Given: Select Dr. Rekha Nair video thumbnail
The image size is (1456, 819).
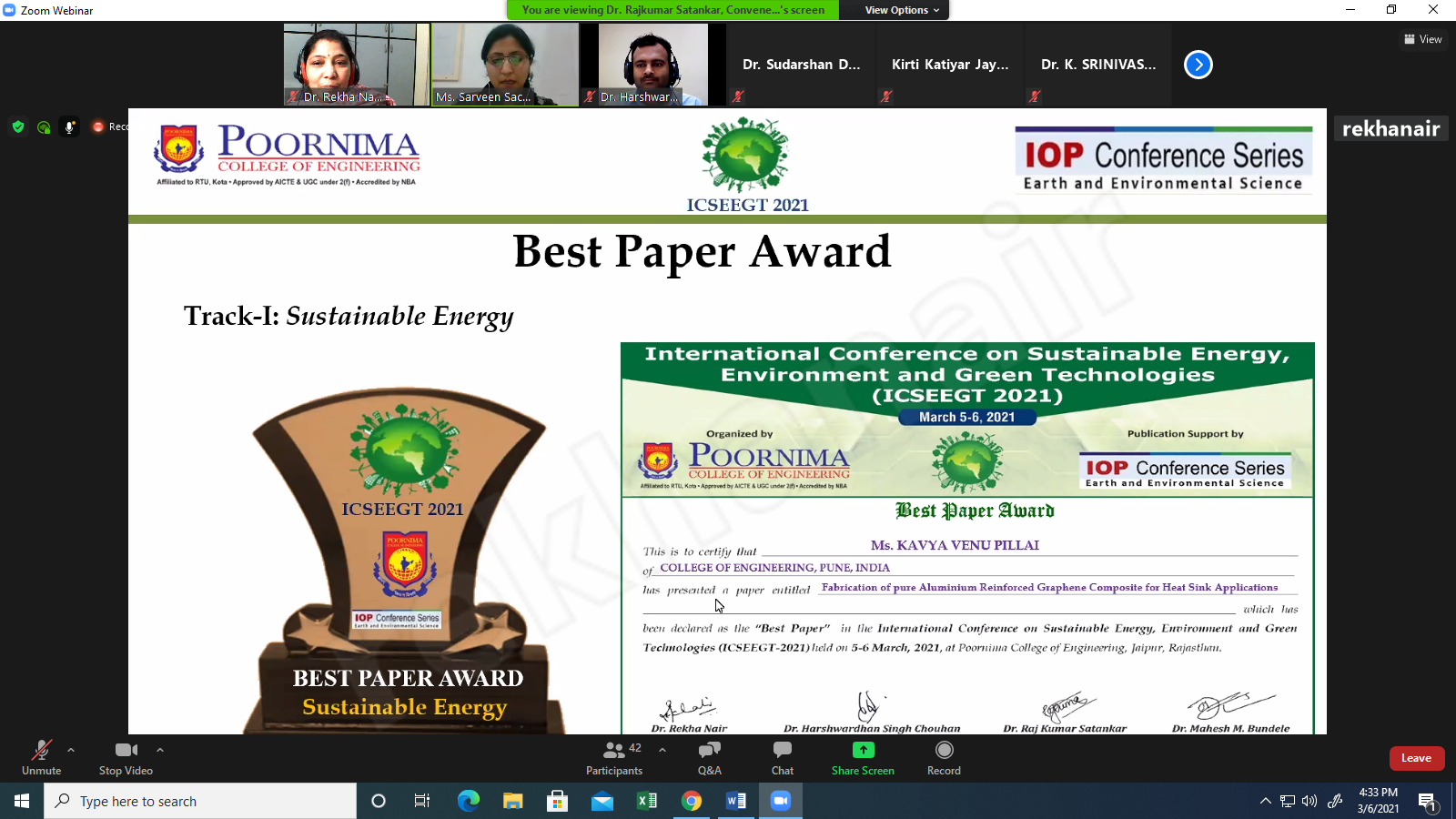Looking at the screenshot, I should point(356,65).
